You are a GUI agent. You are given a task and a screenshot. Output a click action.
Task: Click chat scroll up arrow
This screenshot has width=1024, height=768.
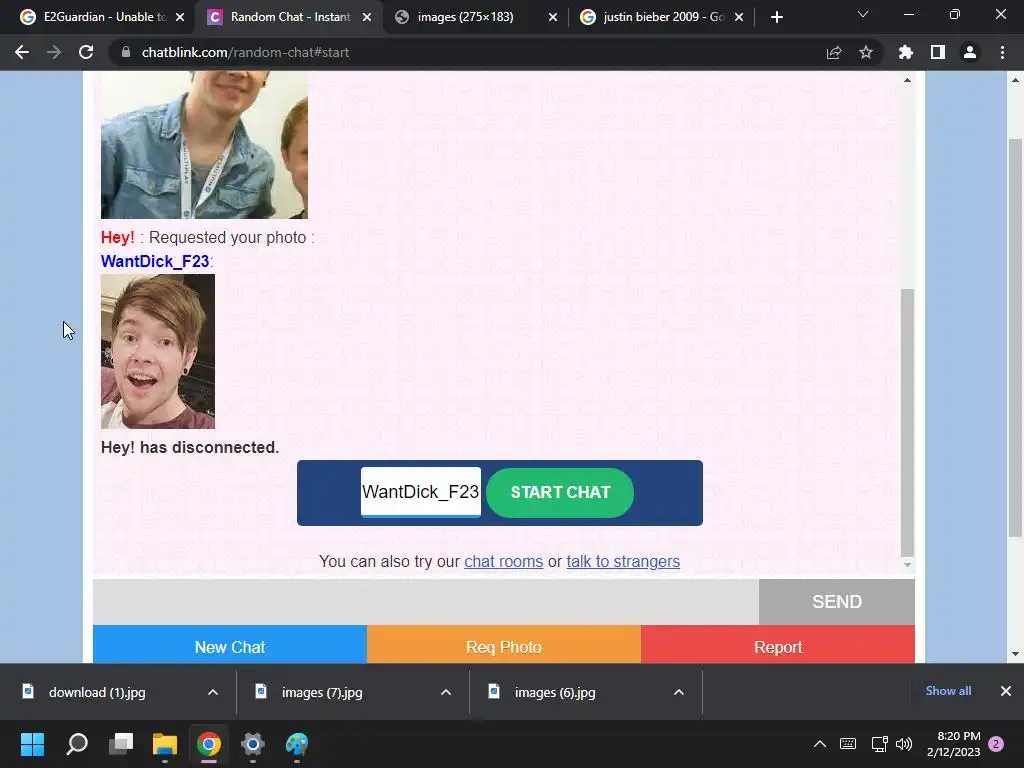click(907, 80)
